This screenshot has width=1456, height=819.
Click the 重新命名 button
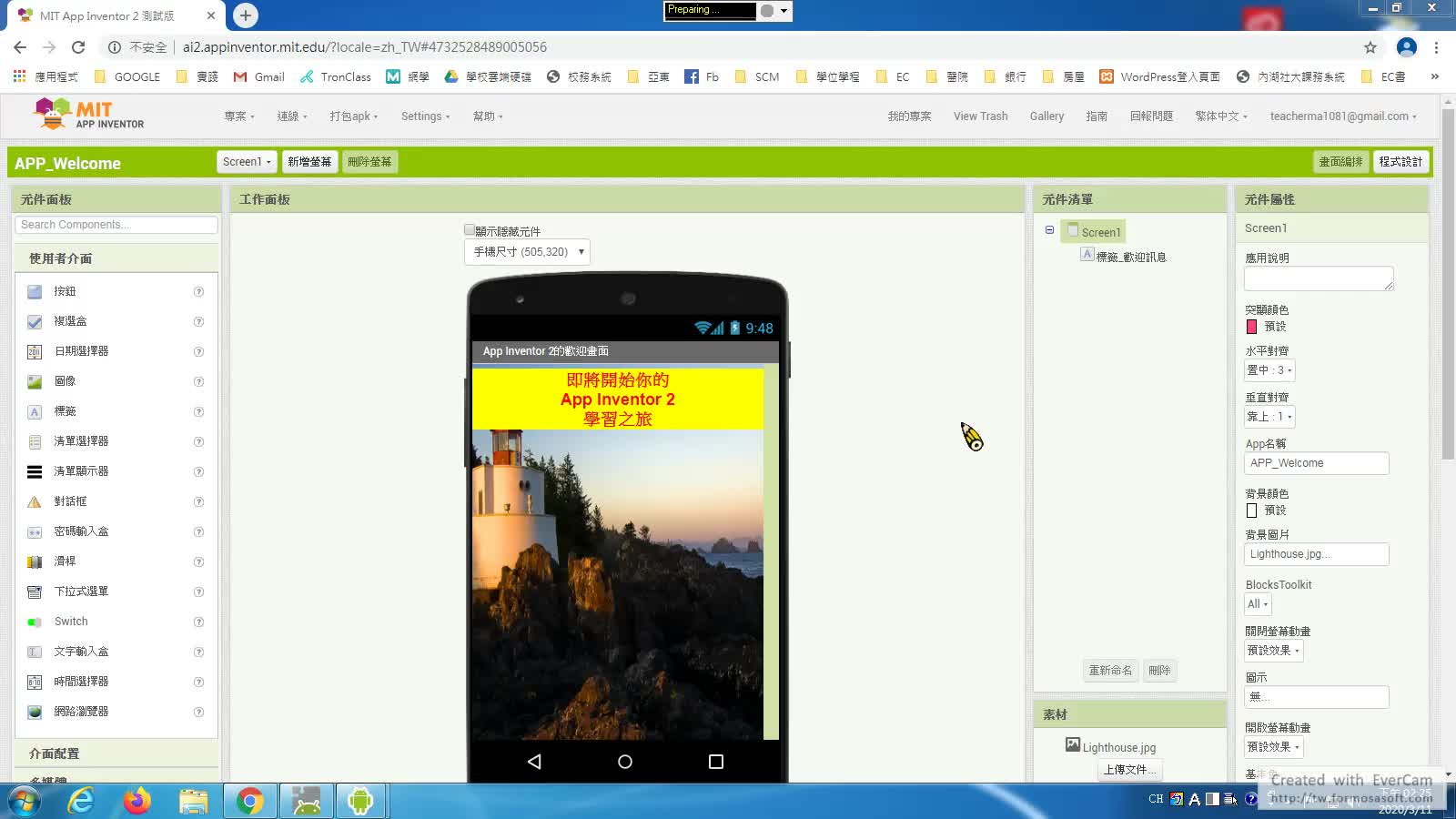(x=1110, y=671)
